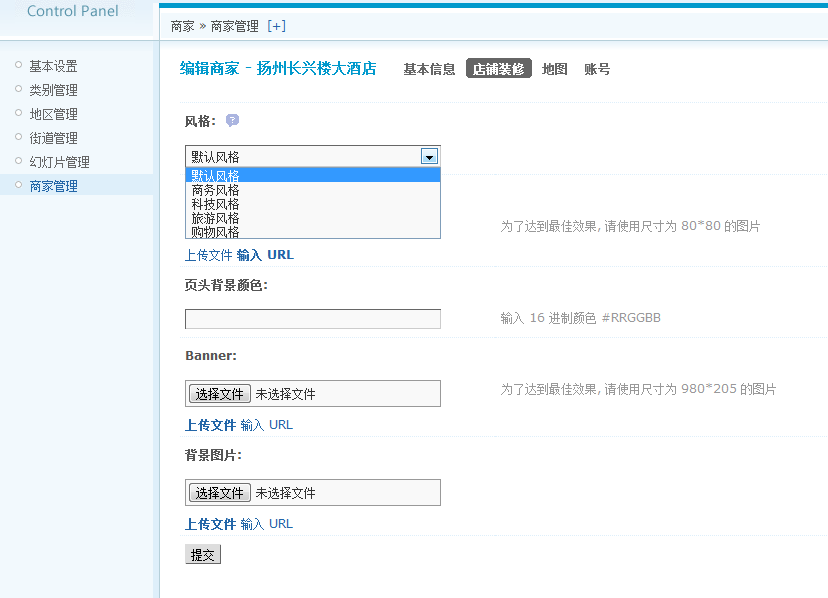Switch to the 地图 tab
The image size is (828, 598).
[x=554, y=69]
